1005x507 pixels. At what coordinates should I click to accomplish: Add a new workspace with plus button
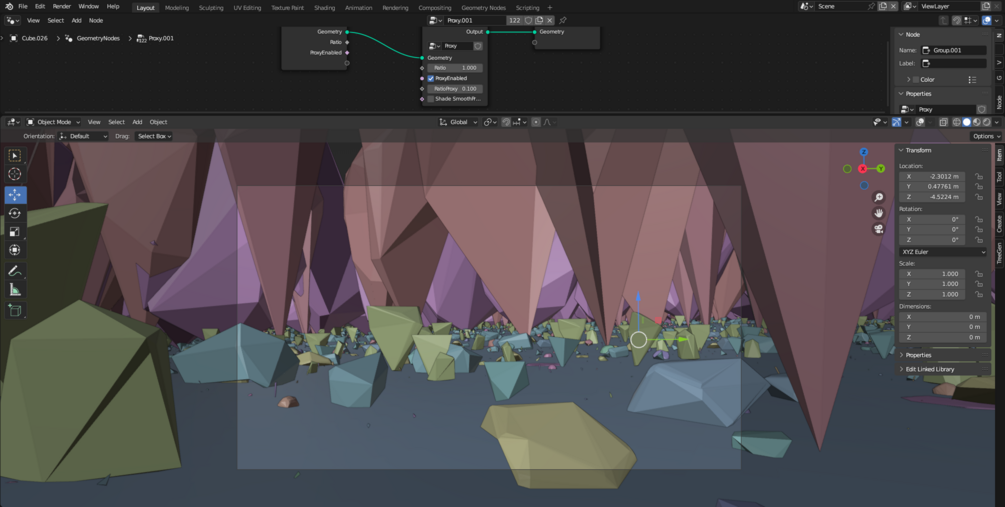[549, 8]
